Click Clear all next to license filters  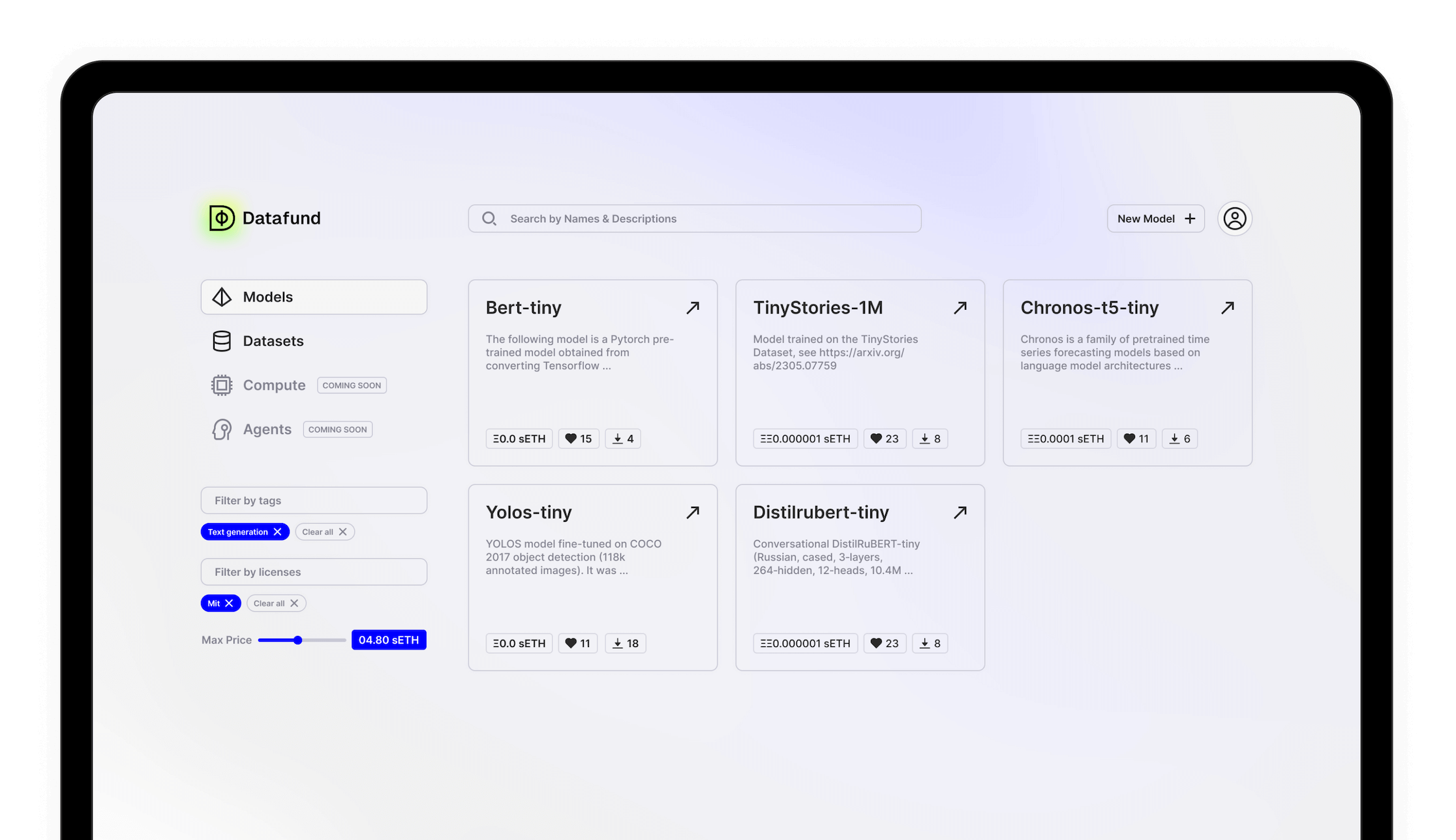click(x=276, y=603)
